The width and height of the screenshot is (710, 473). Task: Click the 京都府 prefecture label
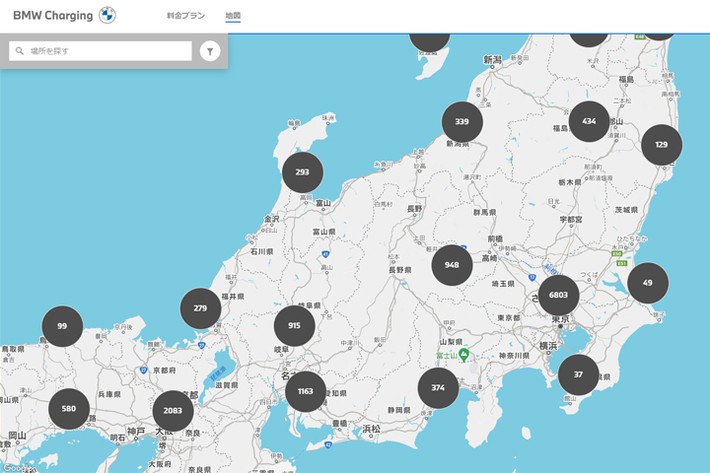[x=164, y=370]
